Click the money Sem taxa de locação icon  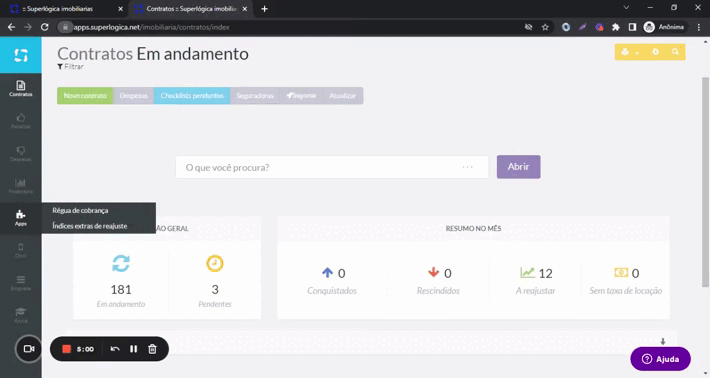[x=621, y=272]
